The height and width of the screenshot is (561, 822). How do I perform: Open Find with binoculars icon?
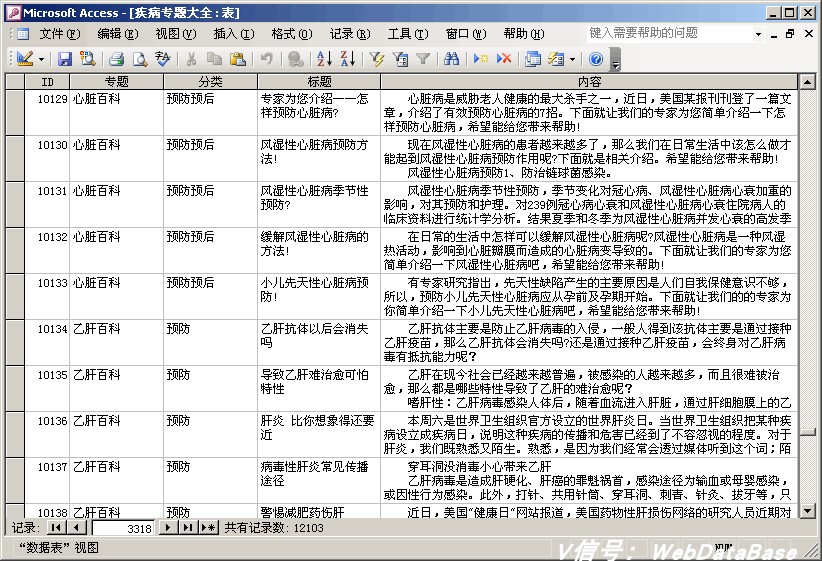click(451, 59)
